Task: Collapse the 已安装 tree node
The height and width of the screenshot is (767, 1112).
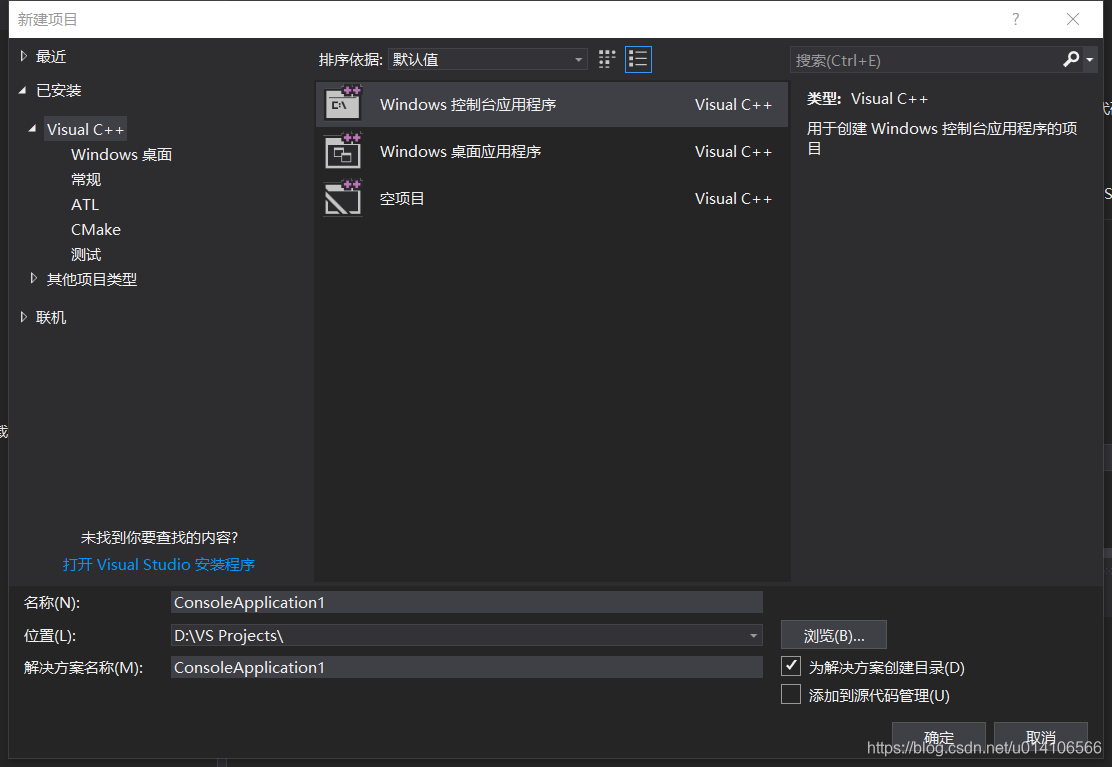Action: [23, 90]
